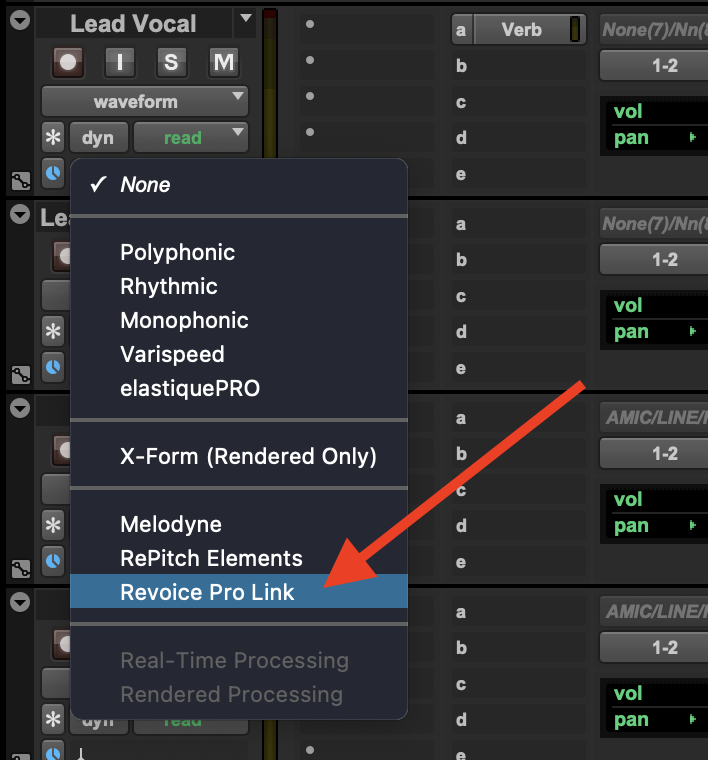Solo the Lead Vocal track

tap(171, 62)
